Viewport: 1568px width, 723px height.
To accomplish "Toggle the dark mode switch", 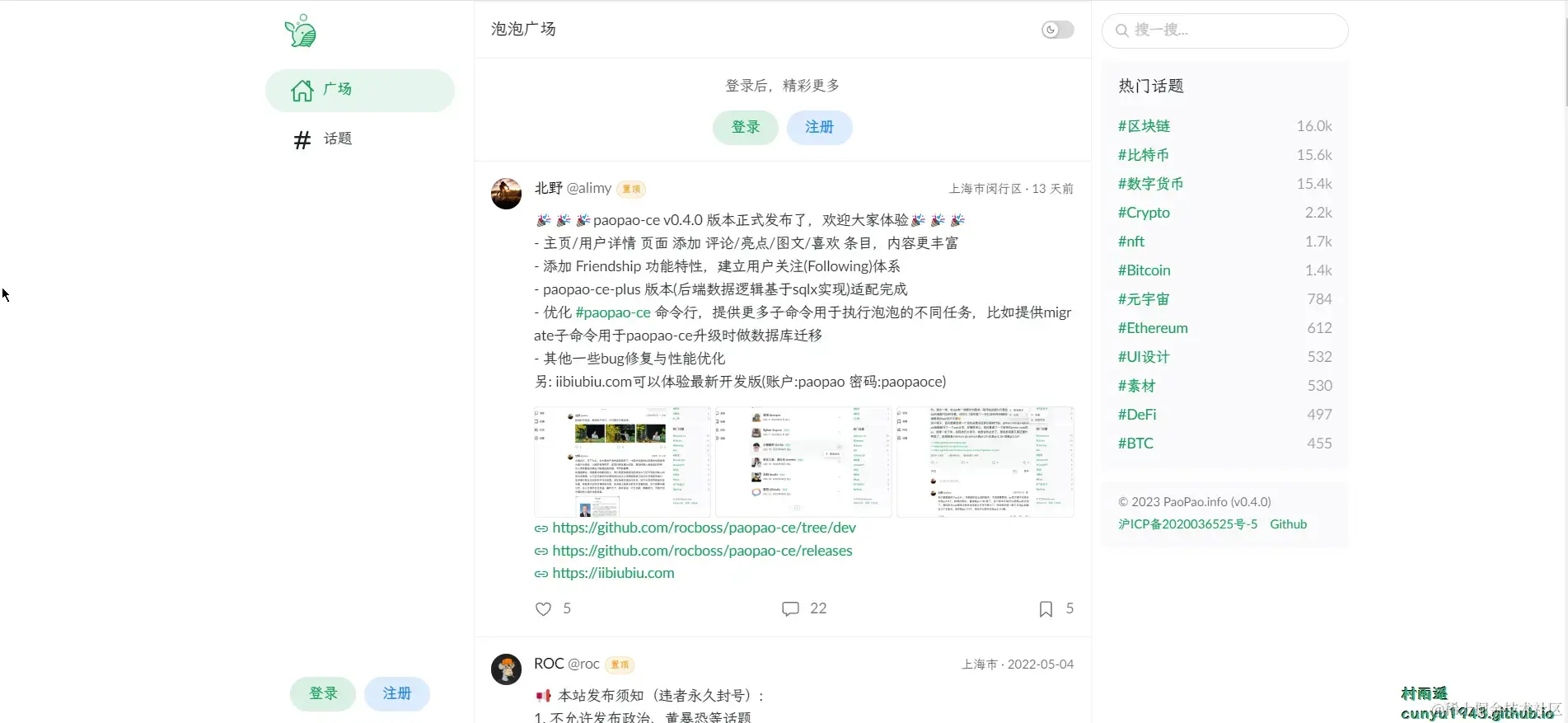I will click(1057, 30).
